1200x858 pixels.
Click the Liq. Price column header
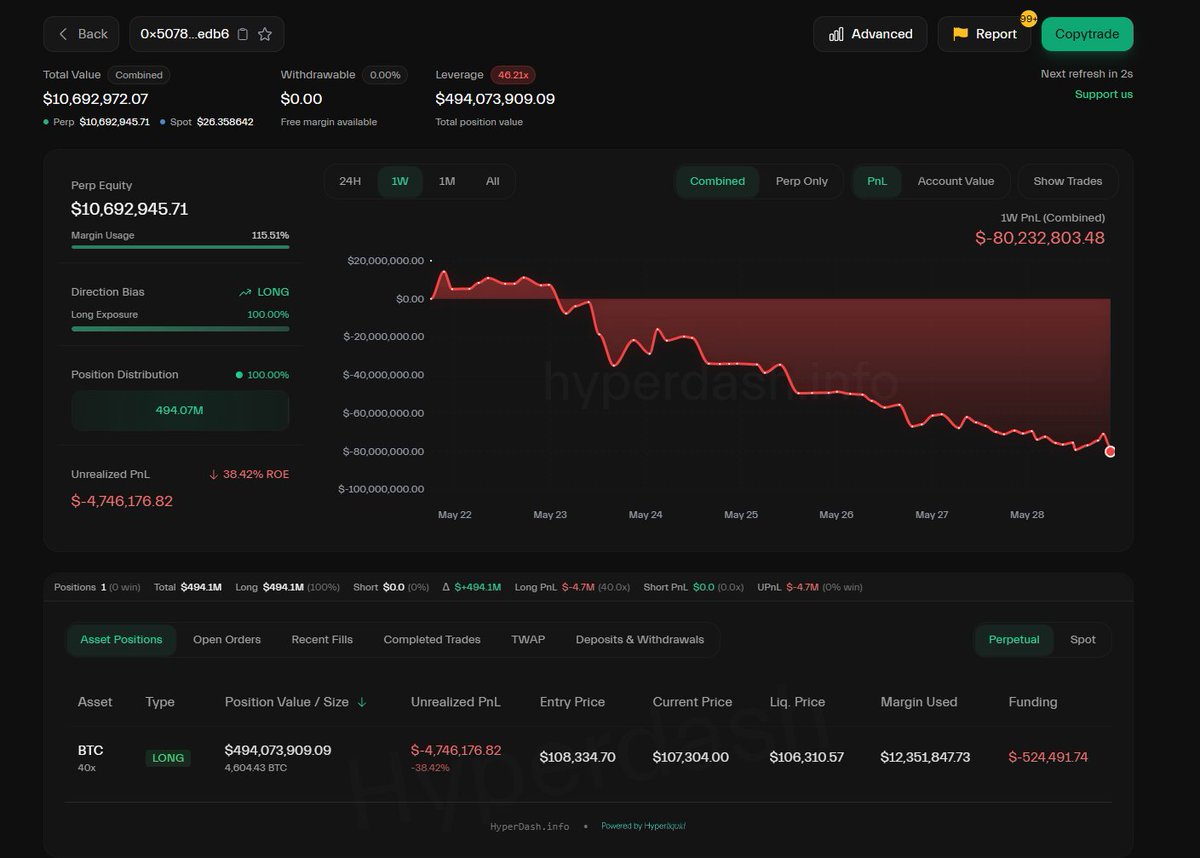(x=798, y=702)
